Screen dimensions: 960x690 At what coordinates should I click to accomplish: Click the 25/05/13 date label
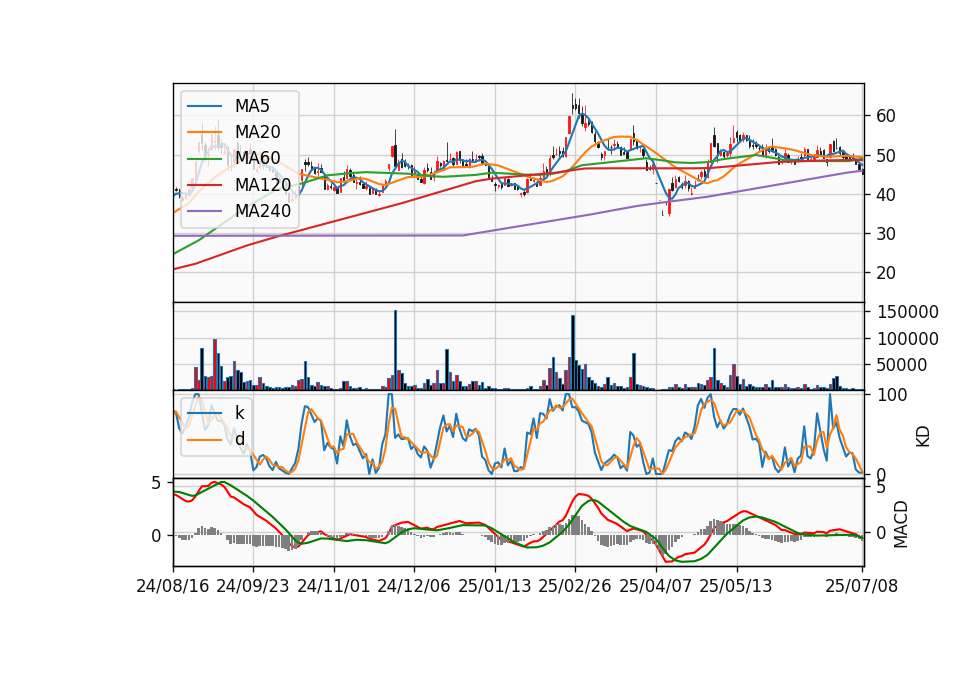tap(736, 586)
